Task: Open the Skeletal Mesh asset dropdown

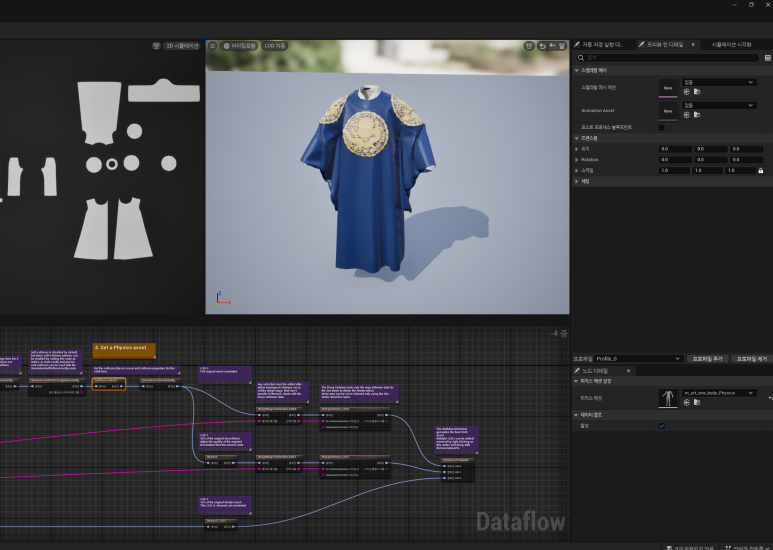Action: pyautogui.click(x=719, y=82)
